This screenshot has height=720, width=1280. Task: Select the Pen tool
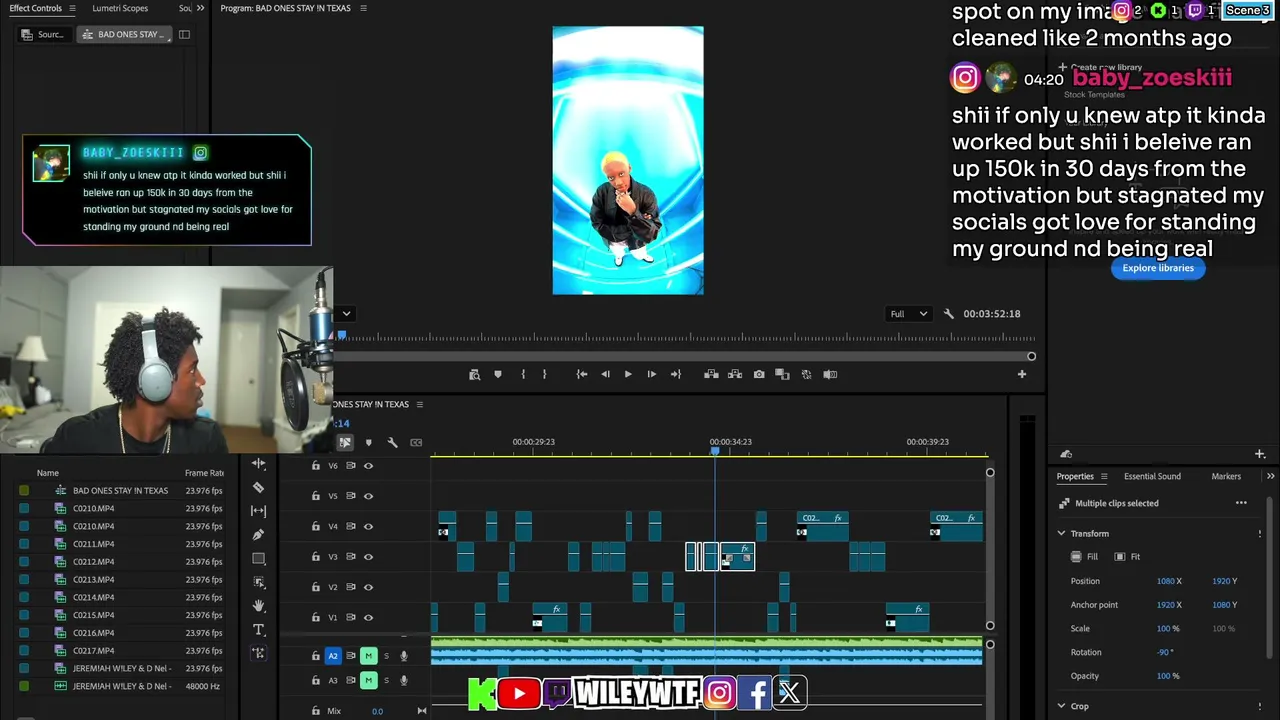point(259,535)
